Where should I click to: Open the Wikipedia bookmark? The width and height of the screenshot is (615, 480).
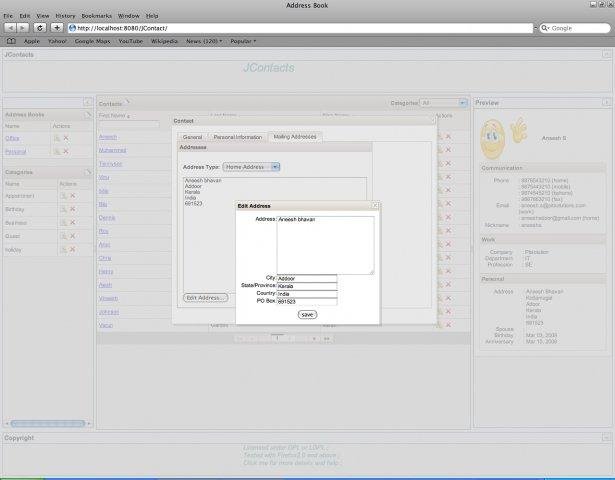click(164, 41)
